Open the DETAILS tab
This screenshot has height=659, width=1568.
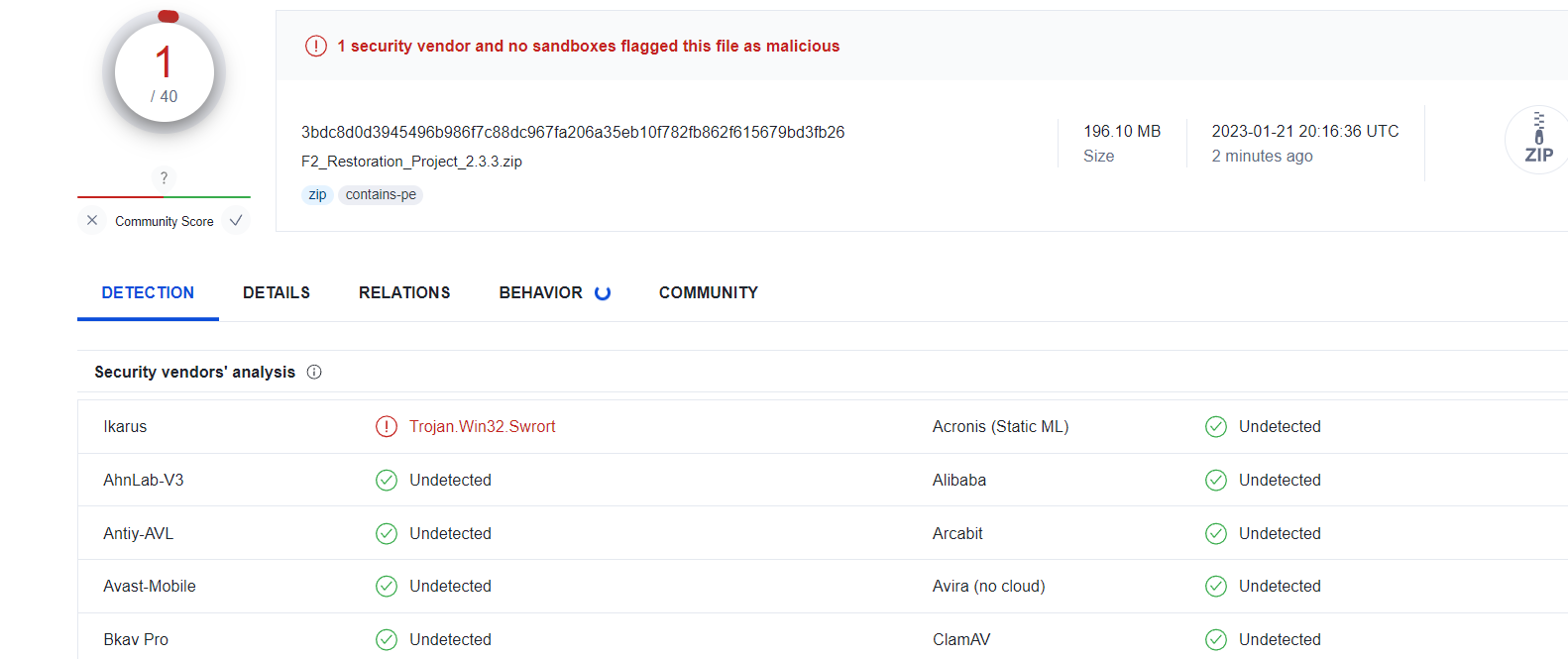click(277, 293)
